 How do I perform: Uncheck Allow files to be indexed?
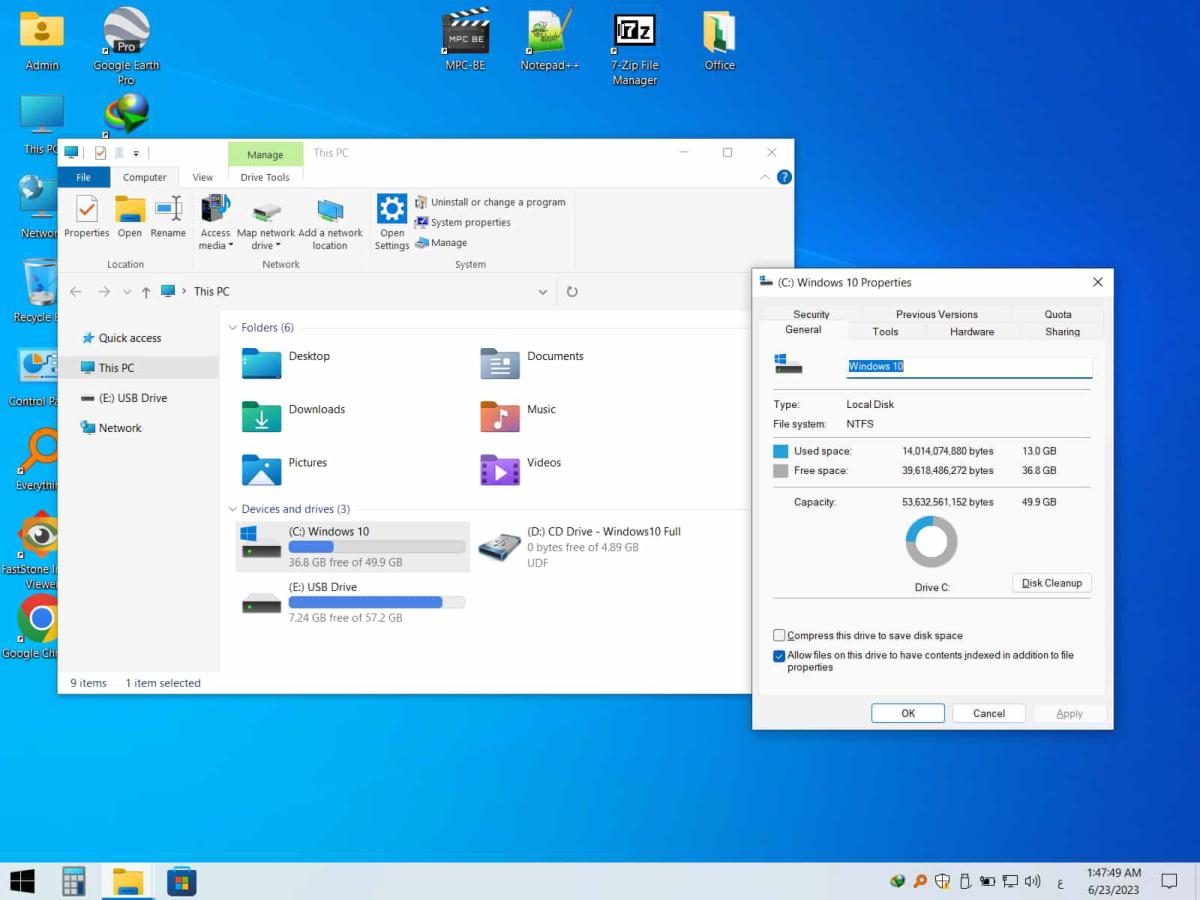pos(779,656)
